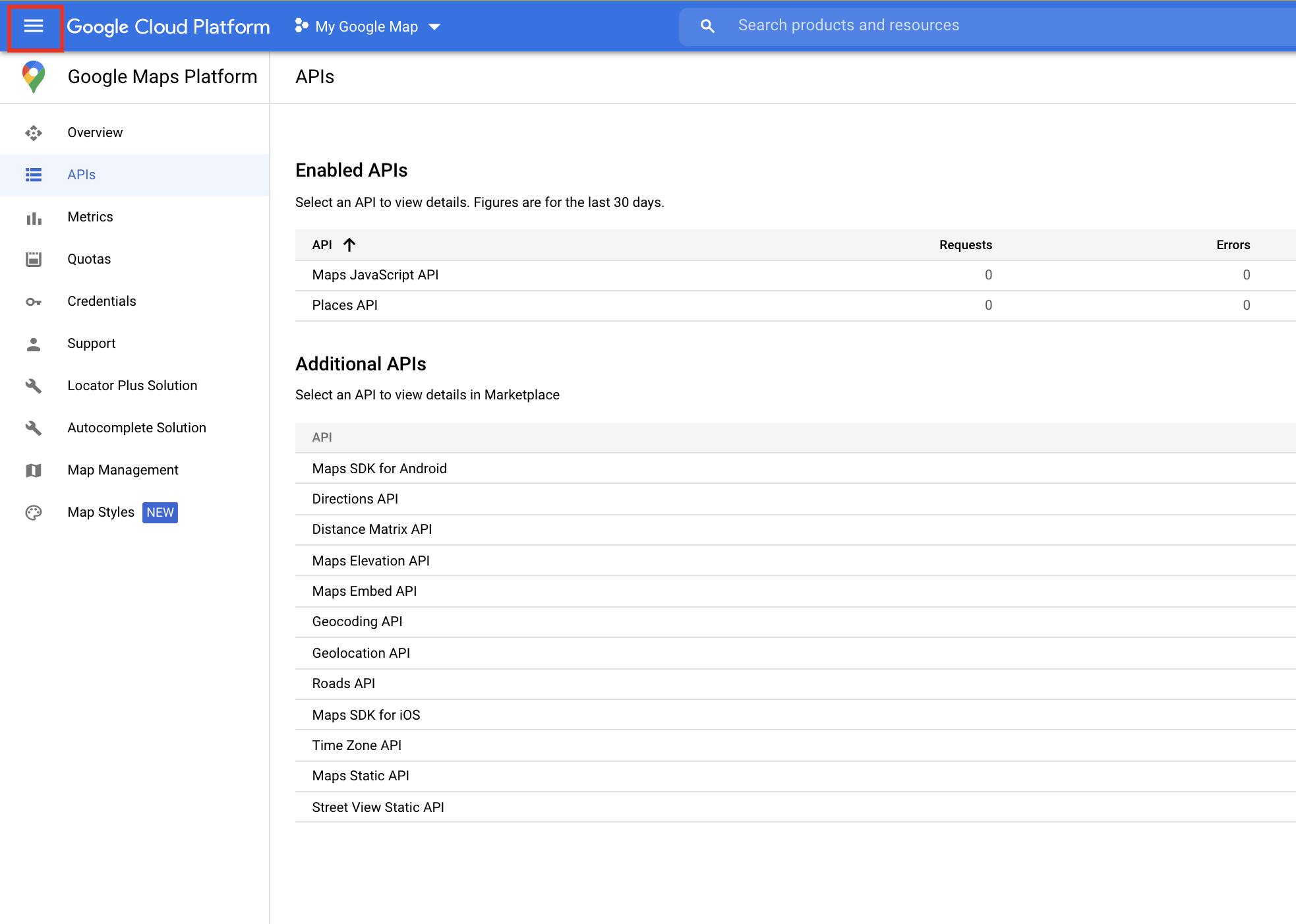Click the Map Styles palette icon
The height and width of the screenshot is (924, 1296).
(x=34, y=513)
